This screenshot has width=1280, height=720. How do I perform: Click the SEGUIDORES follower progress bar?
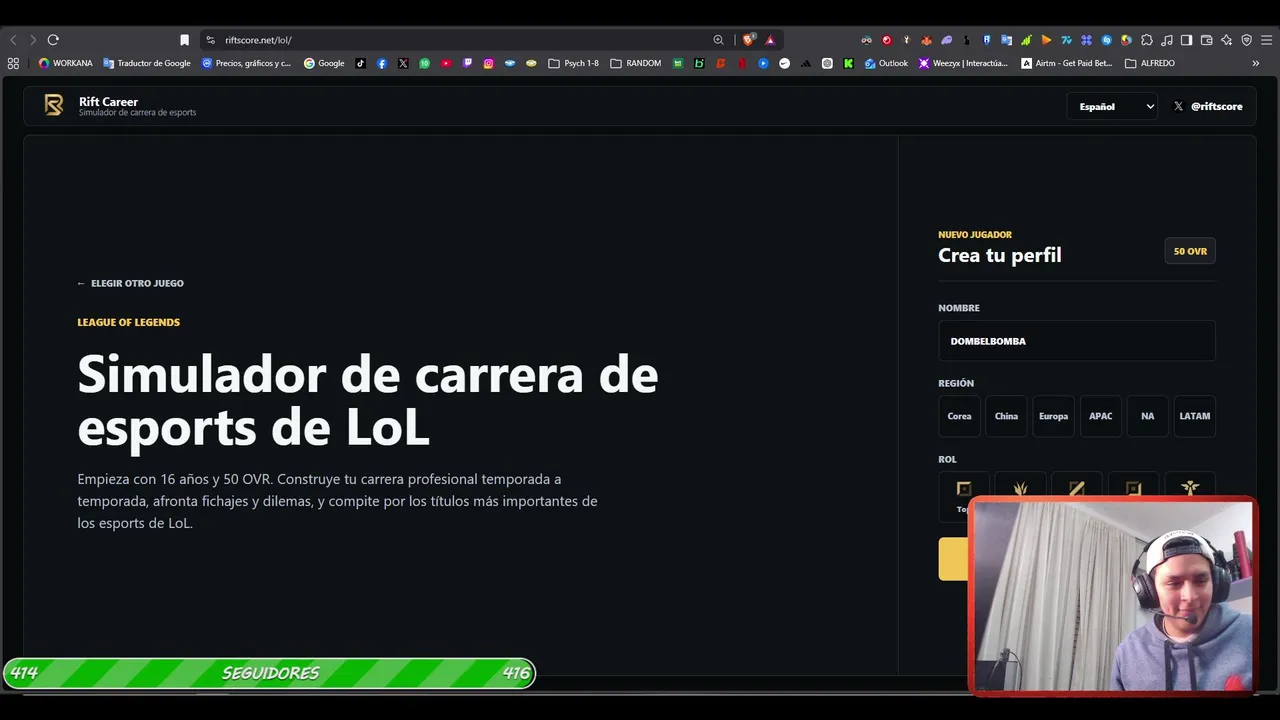click(x=269, y=673)
